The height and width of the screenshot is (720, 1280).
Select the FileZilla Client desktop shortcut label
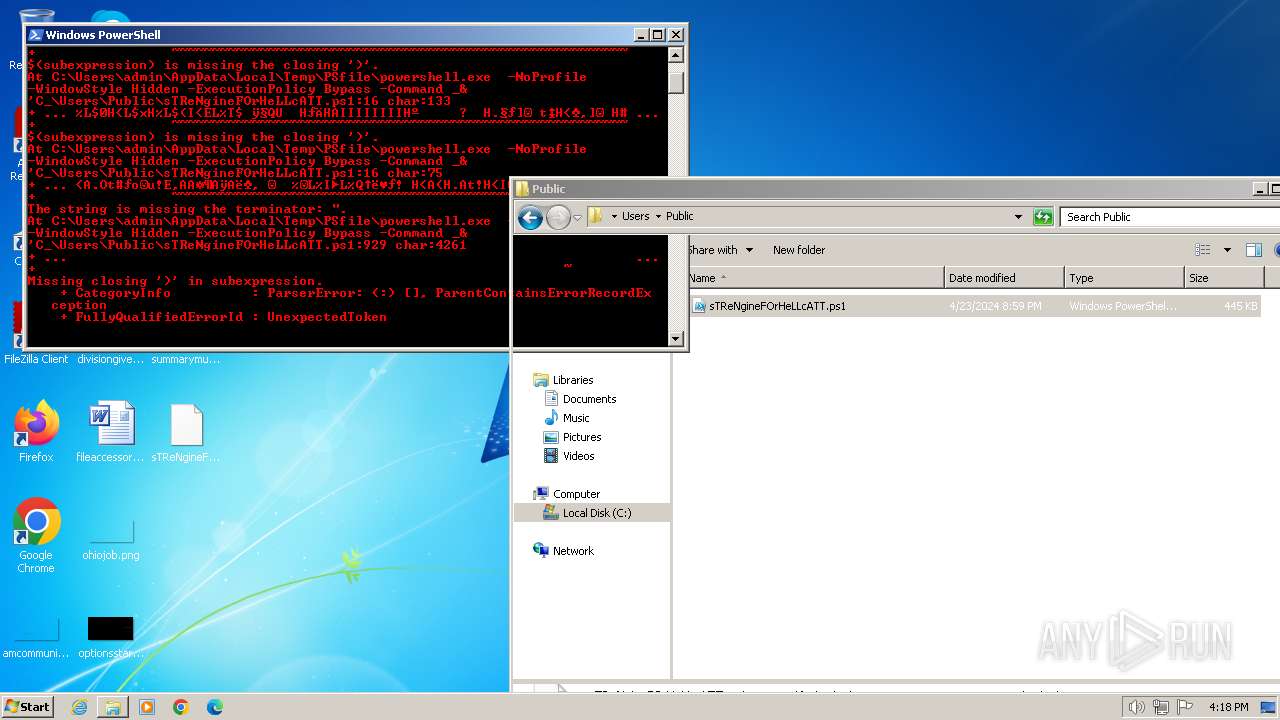(x=36, y=359)
